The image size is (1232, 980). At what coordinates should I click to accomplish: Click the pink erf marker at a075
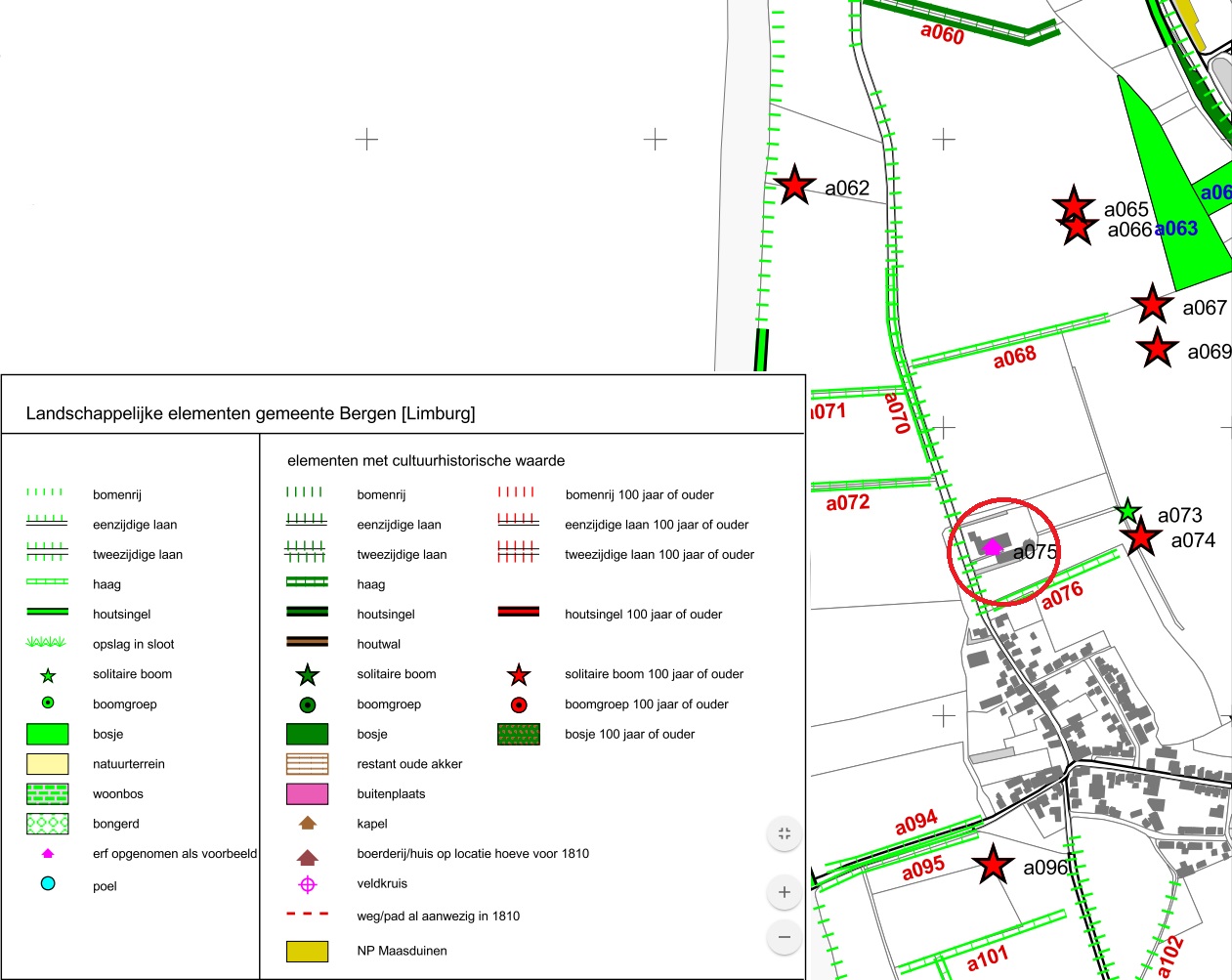click(993, 547)
